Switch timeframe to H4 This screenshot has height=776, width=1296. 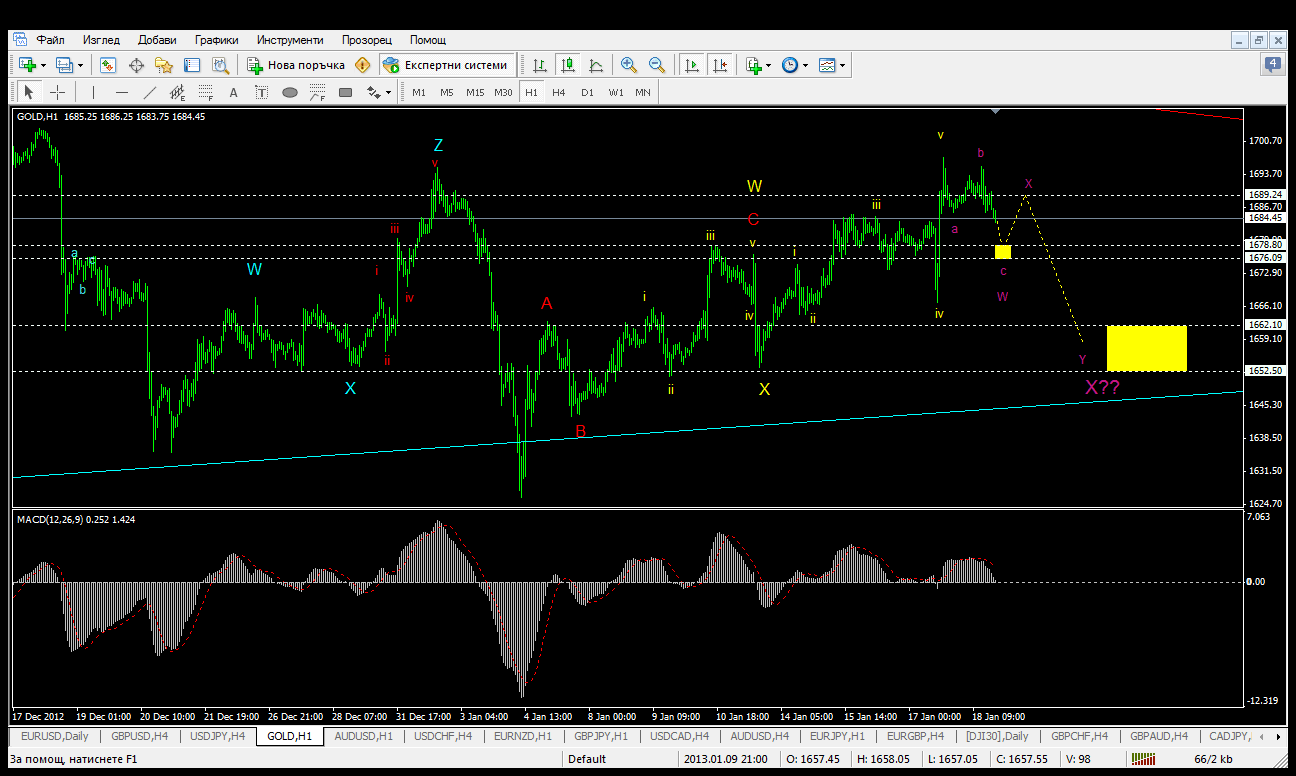point(559,92)
